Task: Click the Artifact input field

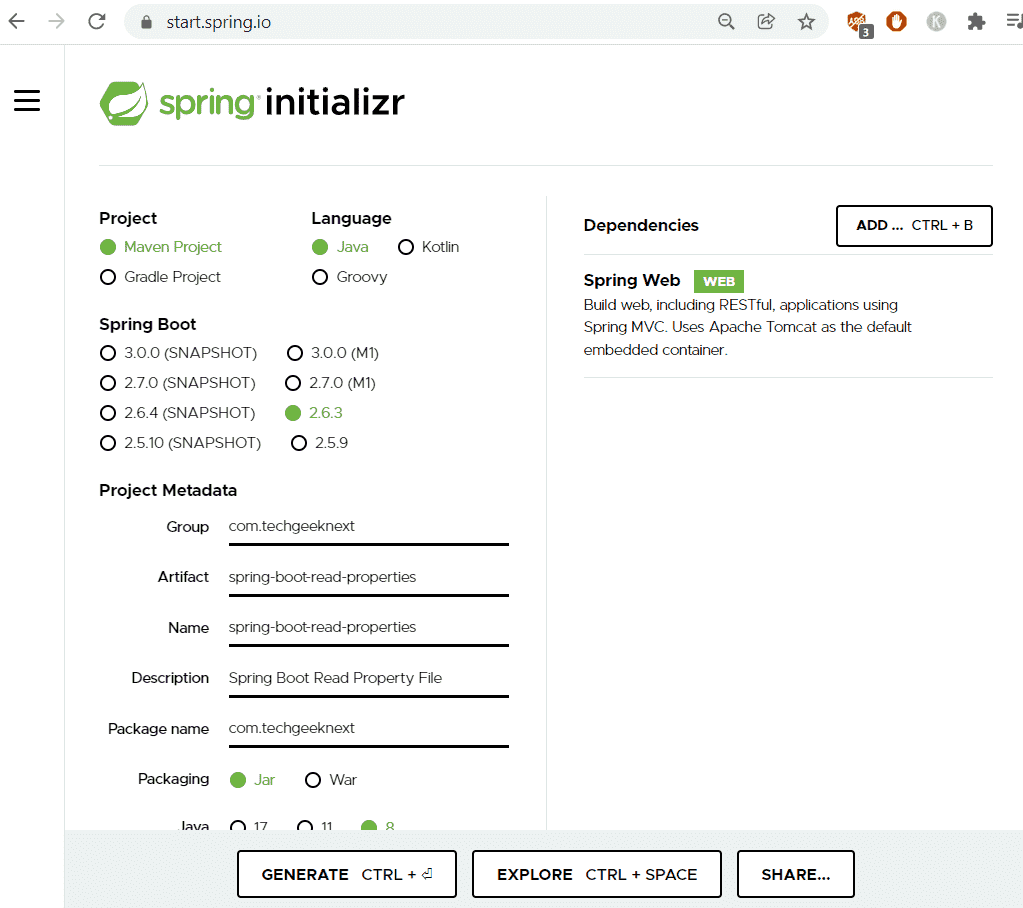Action: click(369, 578)
